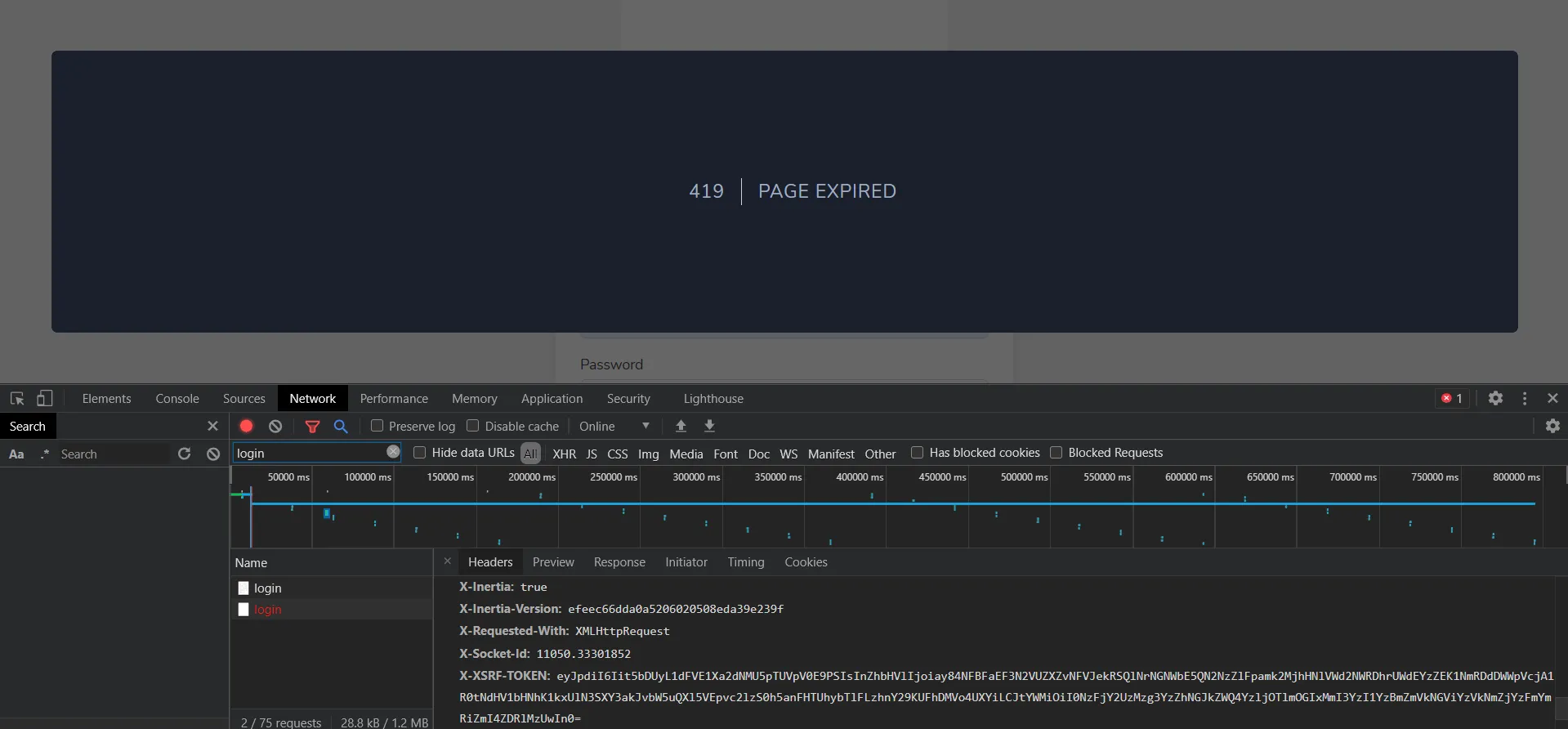Open the Online throttling dropdown

pos(614,426)
